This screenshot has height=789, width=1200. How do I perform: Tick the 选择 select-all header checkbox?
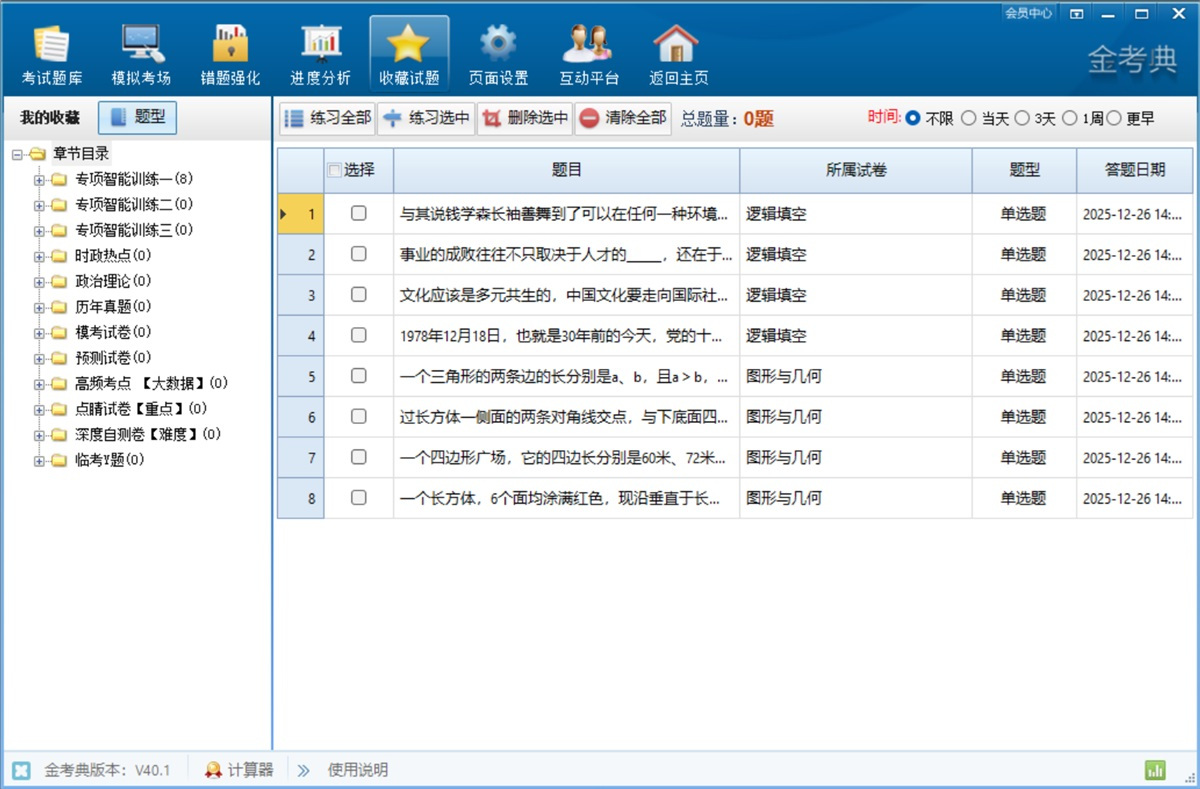click(335, 170)
